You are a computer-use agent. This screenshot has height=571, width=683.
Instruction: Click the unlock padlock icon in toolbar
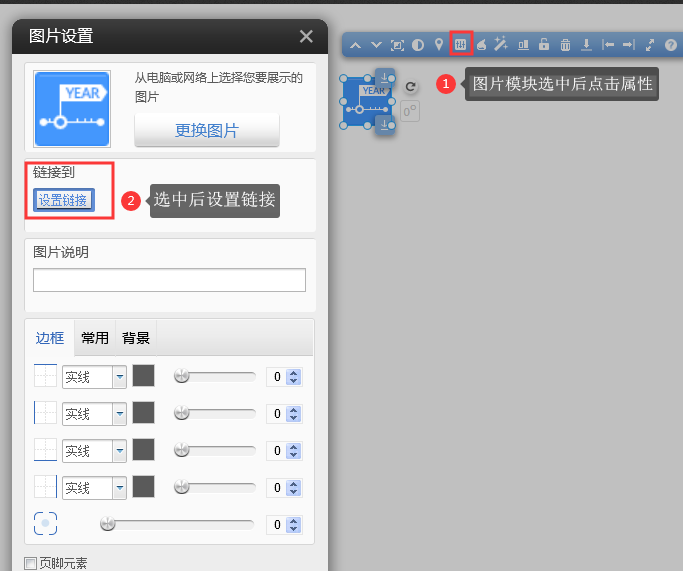coord(544,44)
